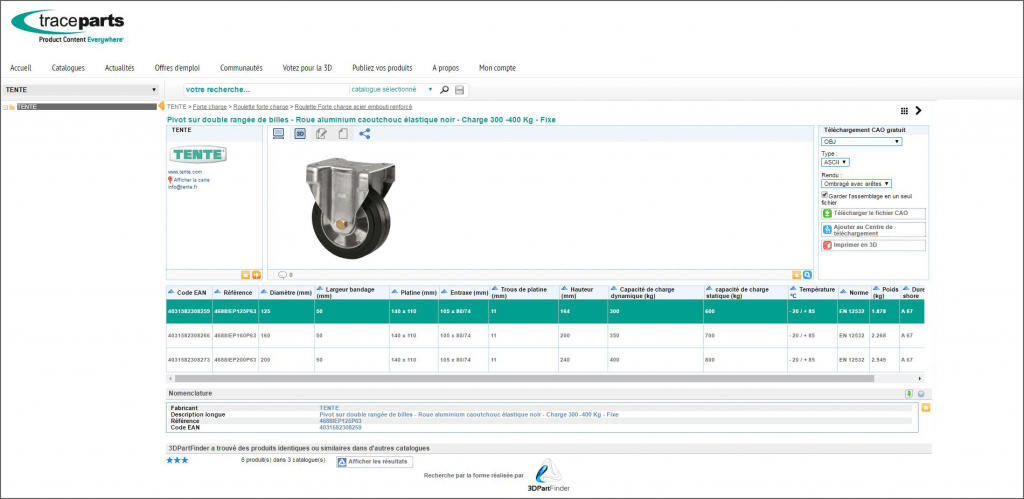Open the ASCII type dropdown
The image size is (1024, 499).
tap(835, 162)
